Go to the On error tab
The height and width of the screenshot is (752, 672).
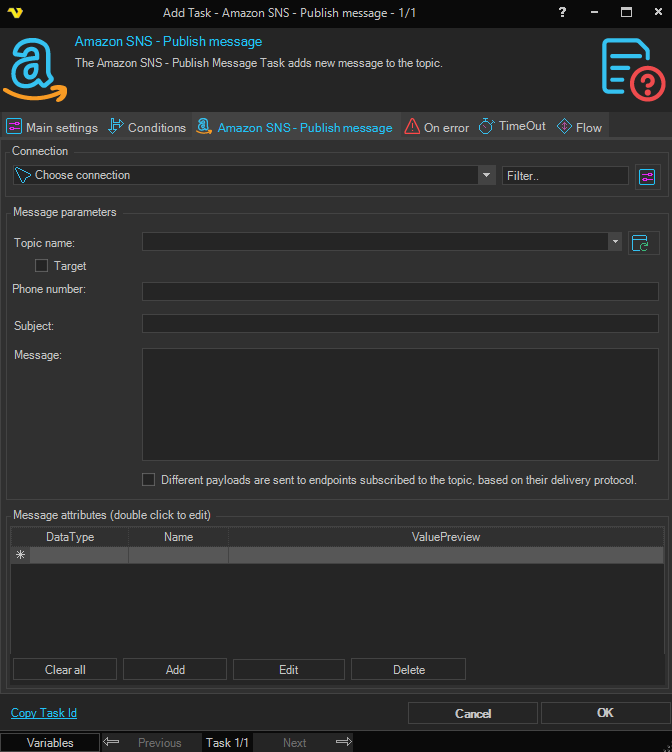pos(436,127)
